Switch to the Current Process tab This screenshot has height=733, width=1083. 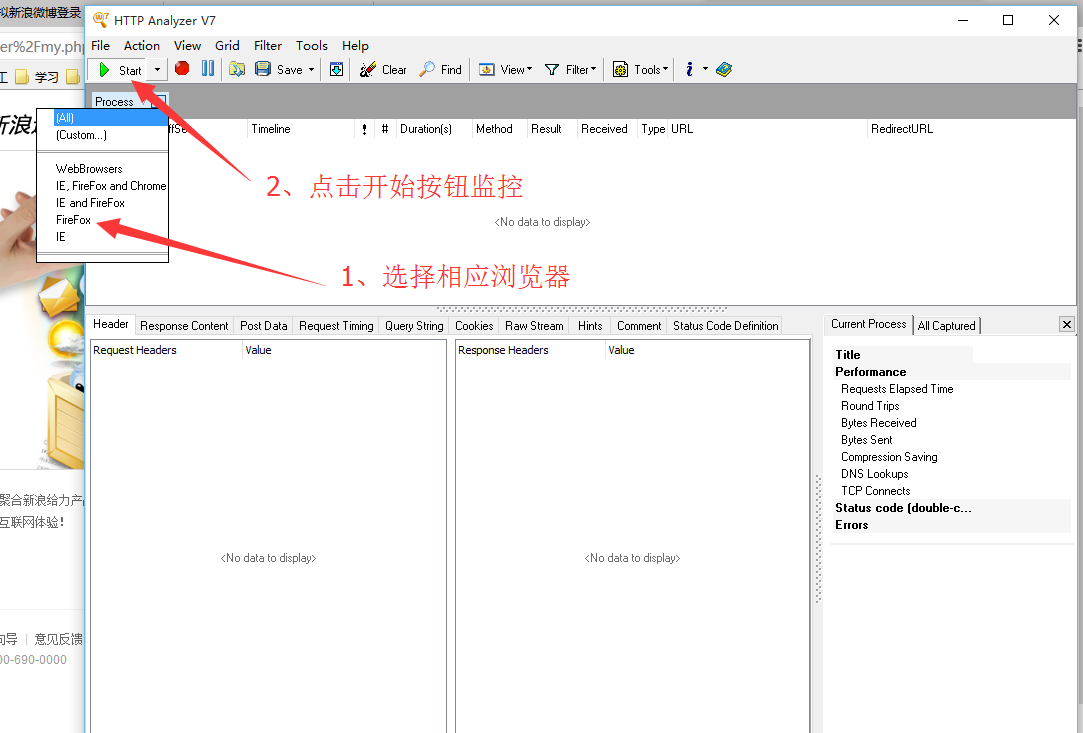point(868,324)
